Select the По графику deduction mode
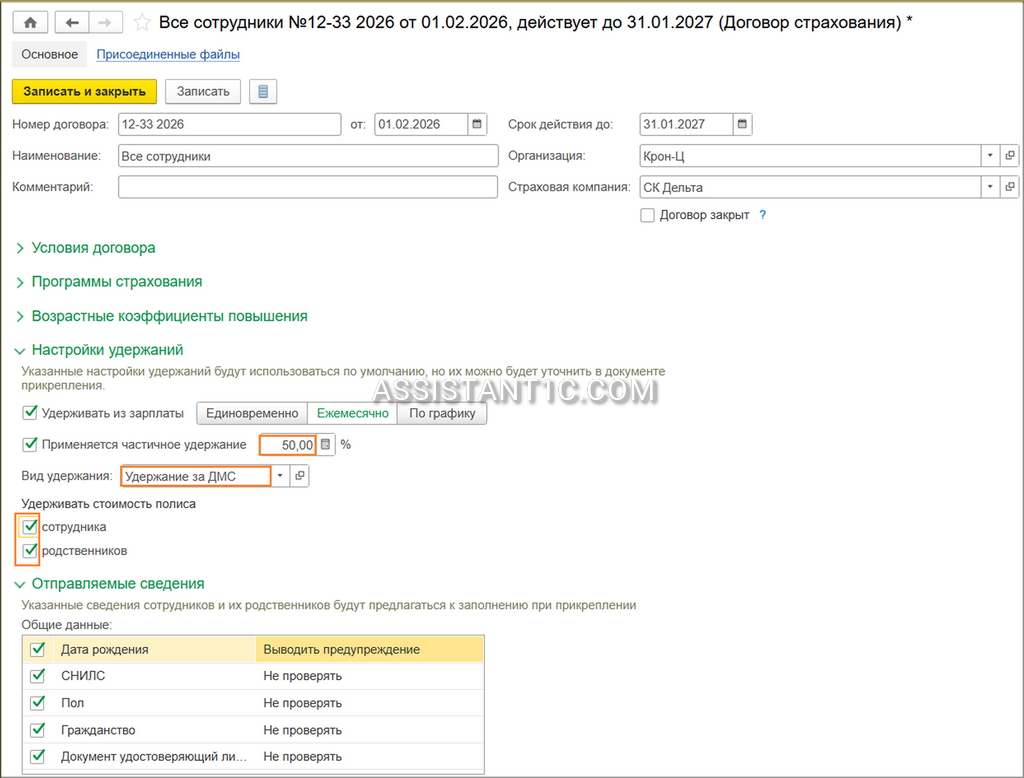This screenshot has width=1024, height=778. point(442,413)
